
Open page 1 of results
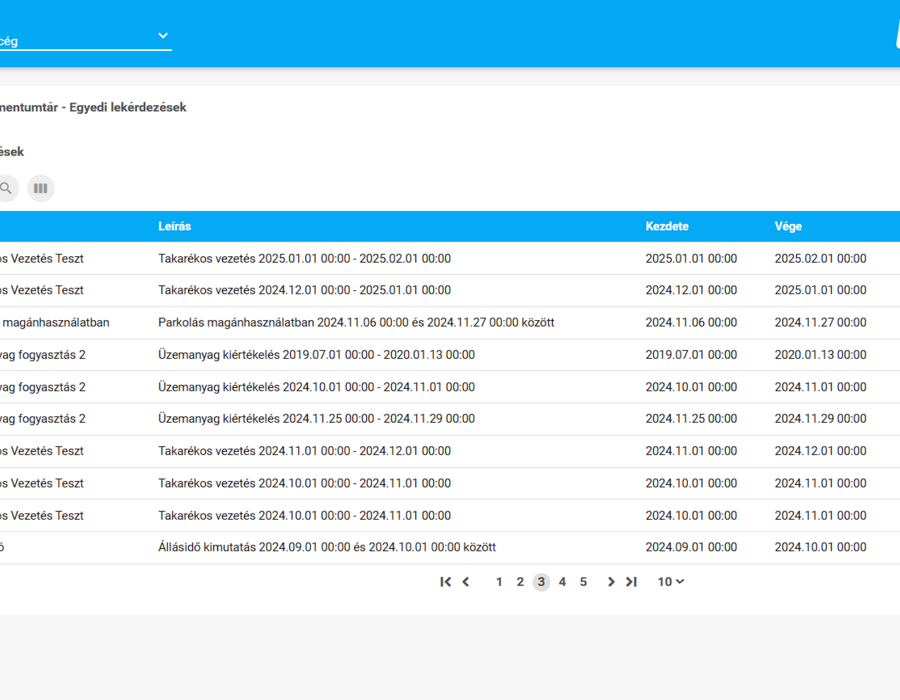click(x=499, y=582)
